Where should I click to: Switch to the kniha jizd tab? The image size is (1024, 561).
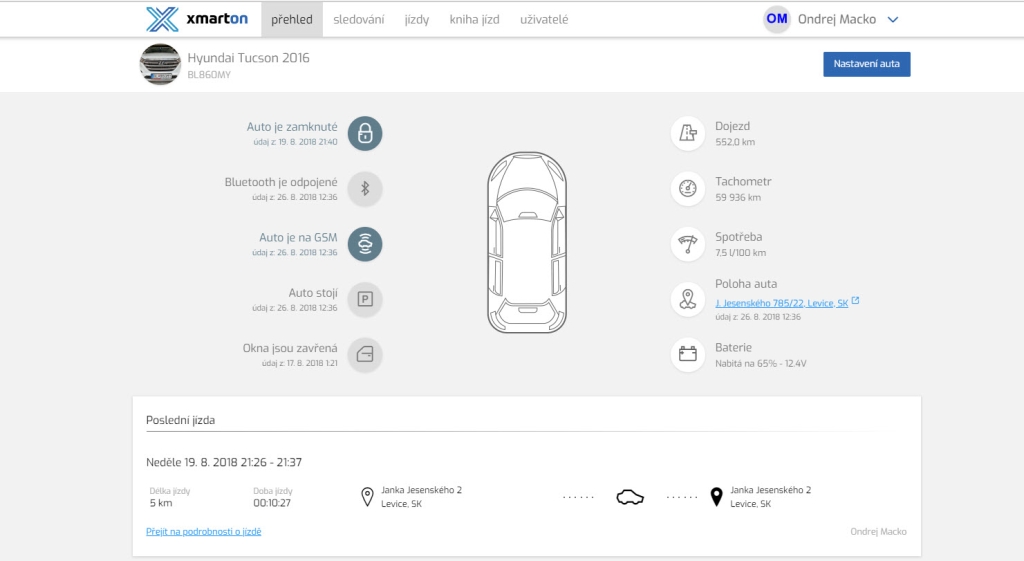click(x=474, y=19)
